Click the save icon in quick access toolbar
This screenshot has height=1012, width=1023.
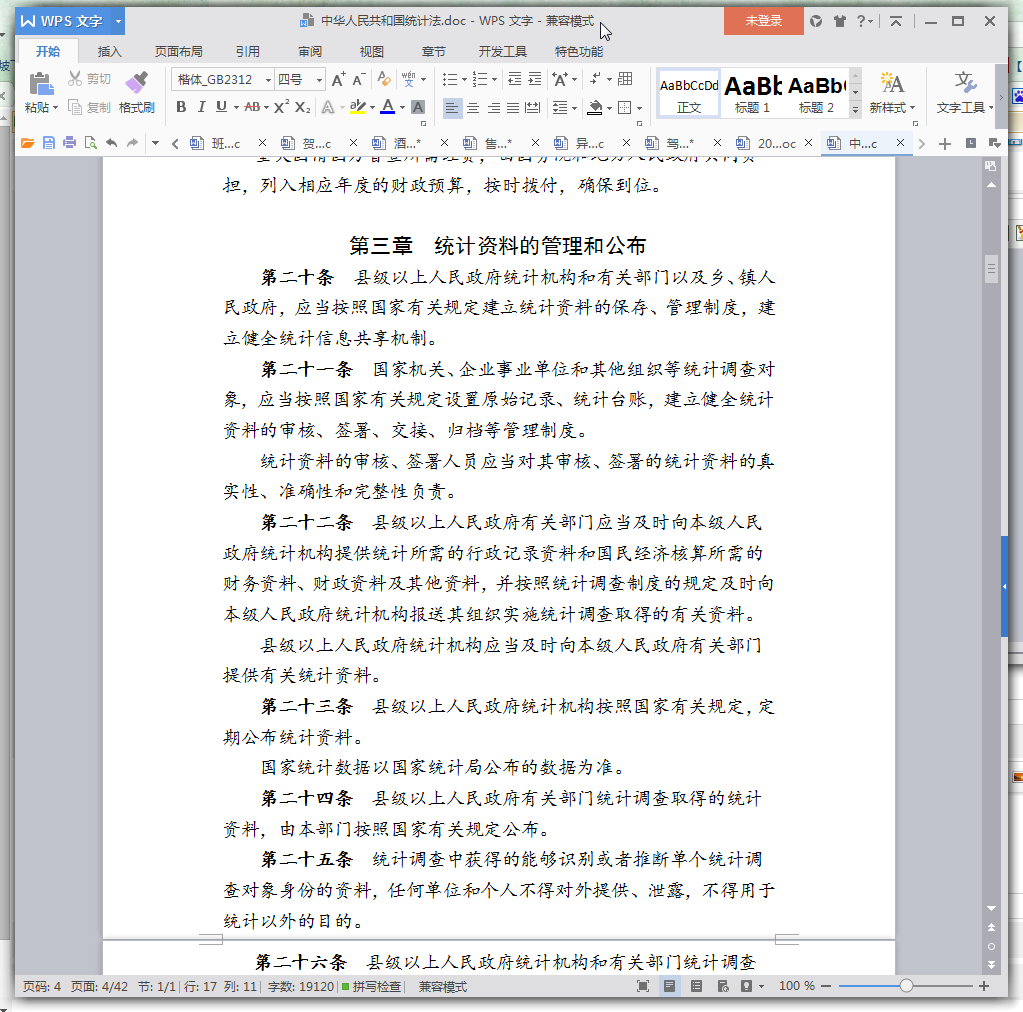(x=48, y=143)
